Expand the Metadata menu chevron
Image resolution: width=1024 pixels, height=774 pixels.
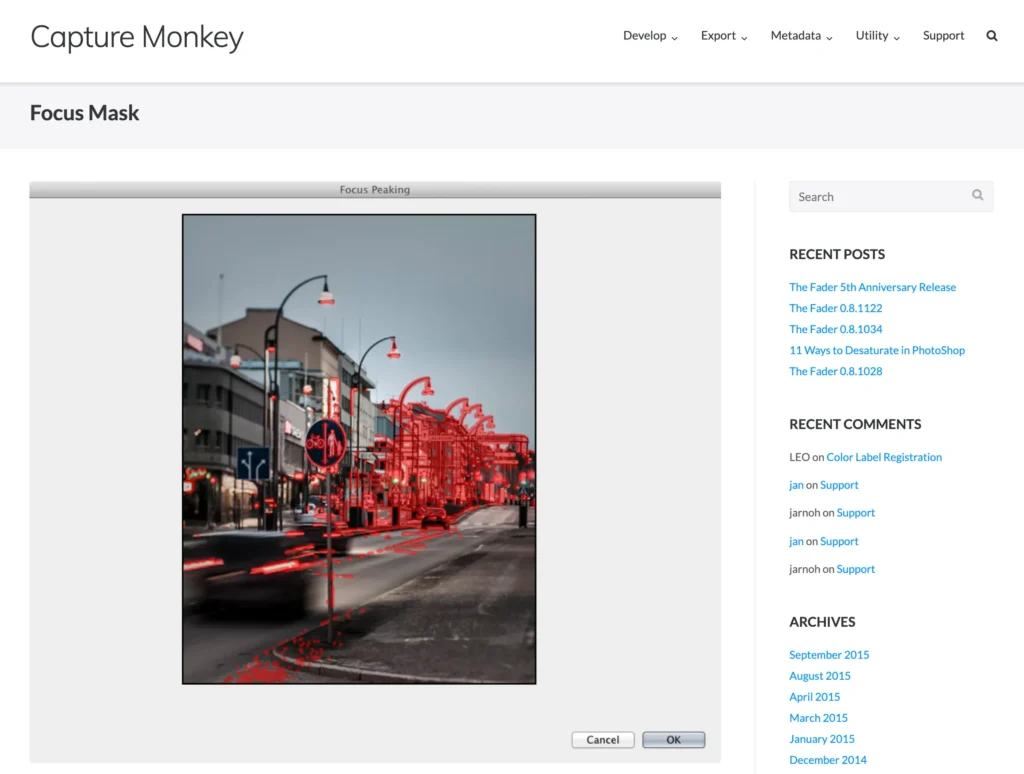click(x=829, y=39)
